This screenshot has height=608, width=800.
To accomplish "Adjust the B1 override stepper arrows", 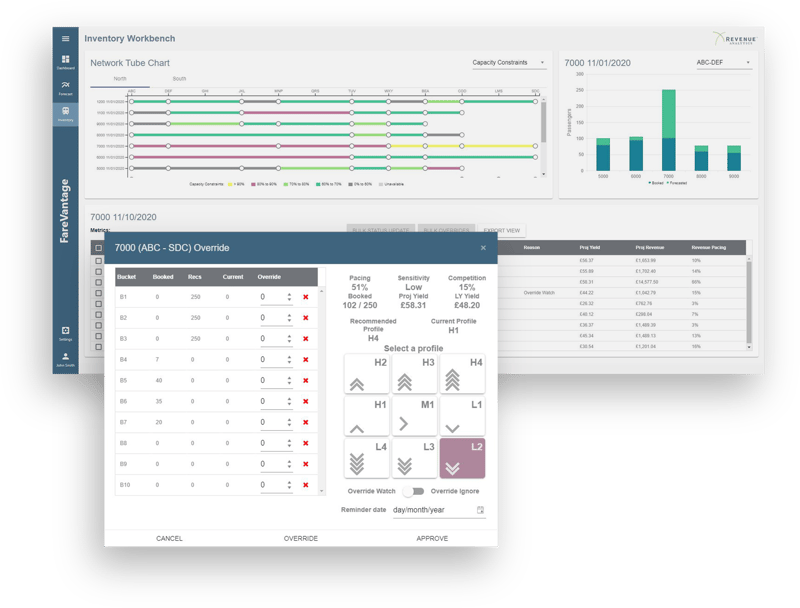I will (289, 297).
